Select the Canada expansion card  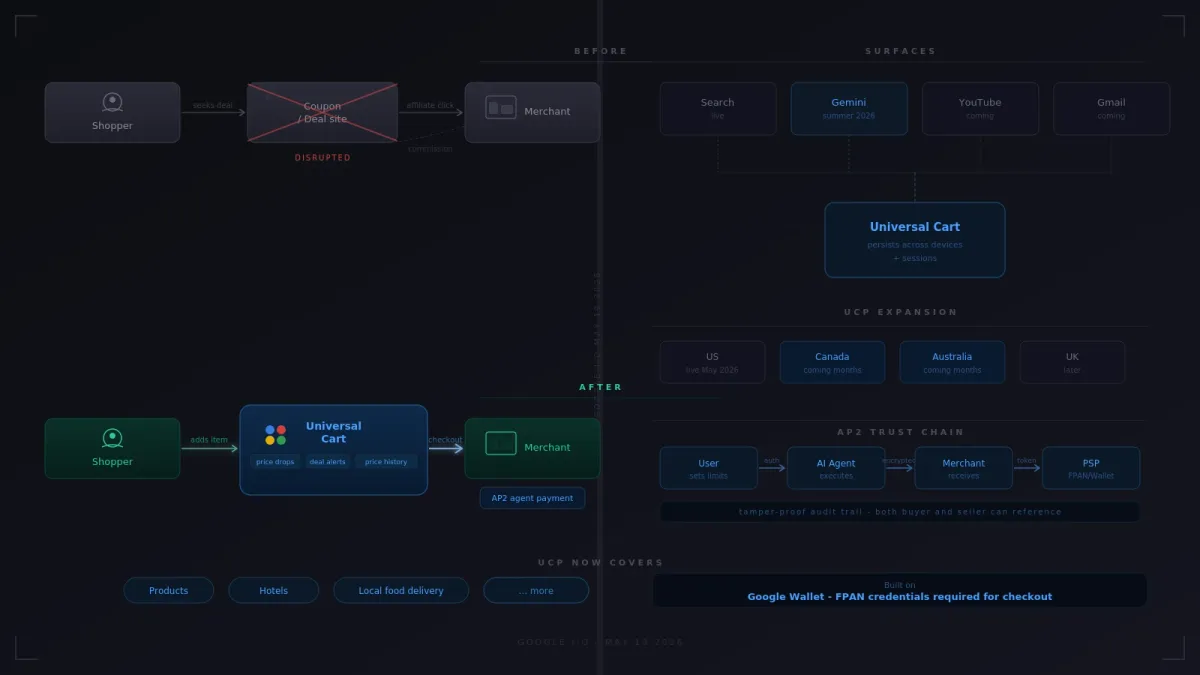point(832,362)
